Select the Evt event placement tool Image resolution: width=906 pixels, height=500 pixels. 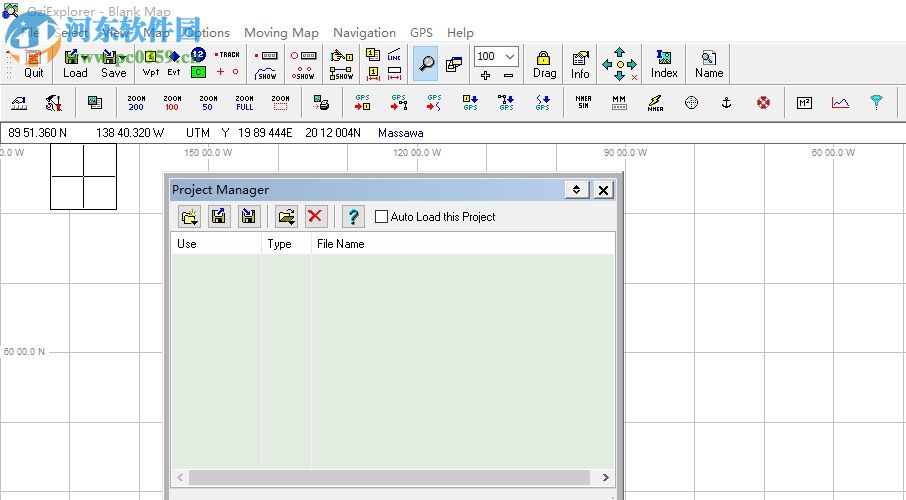point(173,64)
